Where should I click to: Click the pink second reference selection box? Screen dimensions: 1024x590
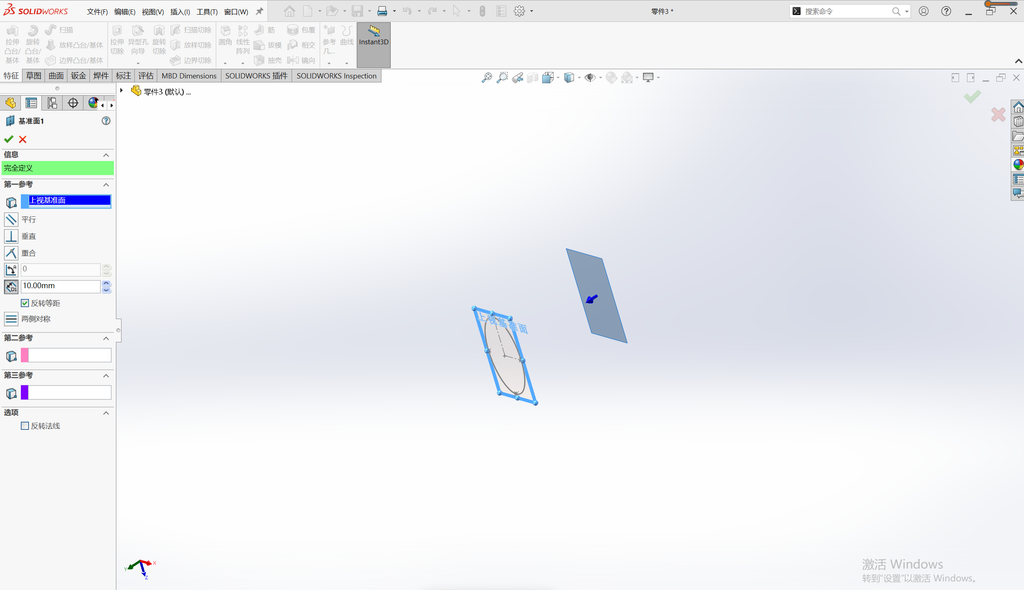pos(66,355)
